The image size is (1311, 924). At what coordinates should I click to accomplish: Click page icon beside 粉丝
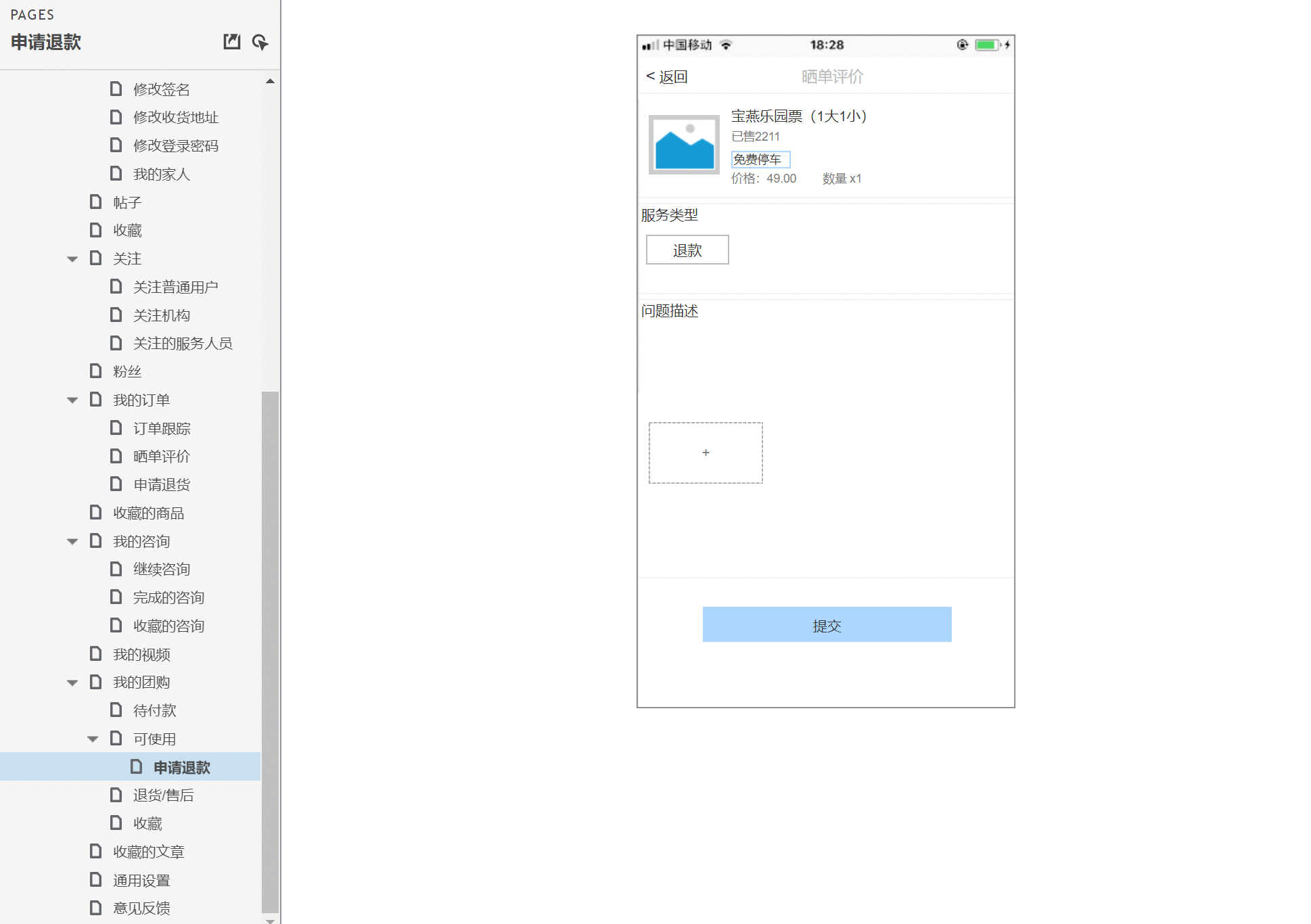pyautogui.click(x=96, y=371)
